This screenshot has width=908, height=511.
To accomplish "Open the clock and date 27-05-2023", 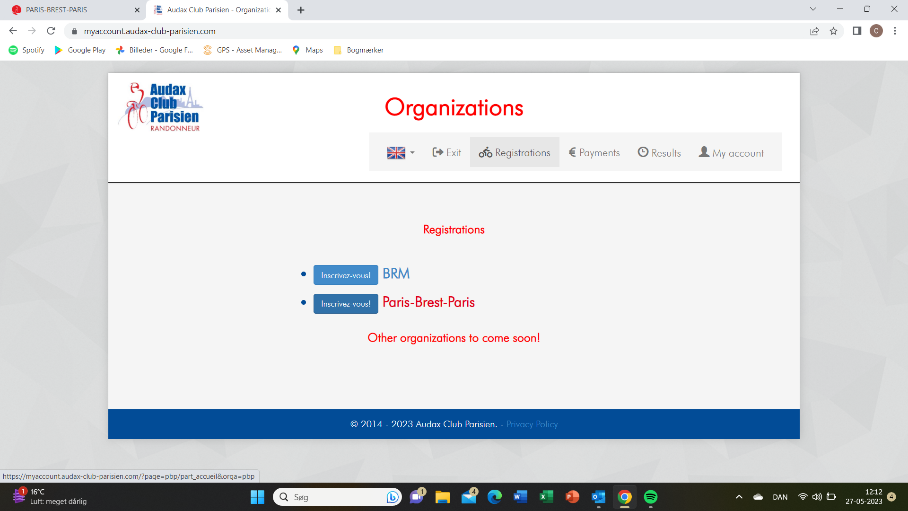I will point(864,497).
